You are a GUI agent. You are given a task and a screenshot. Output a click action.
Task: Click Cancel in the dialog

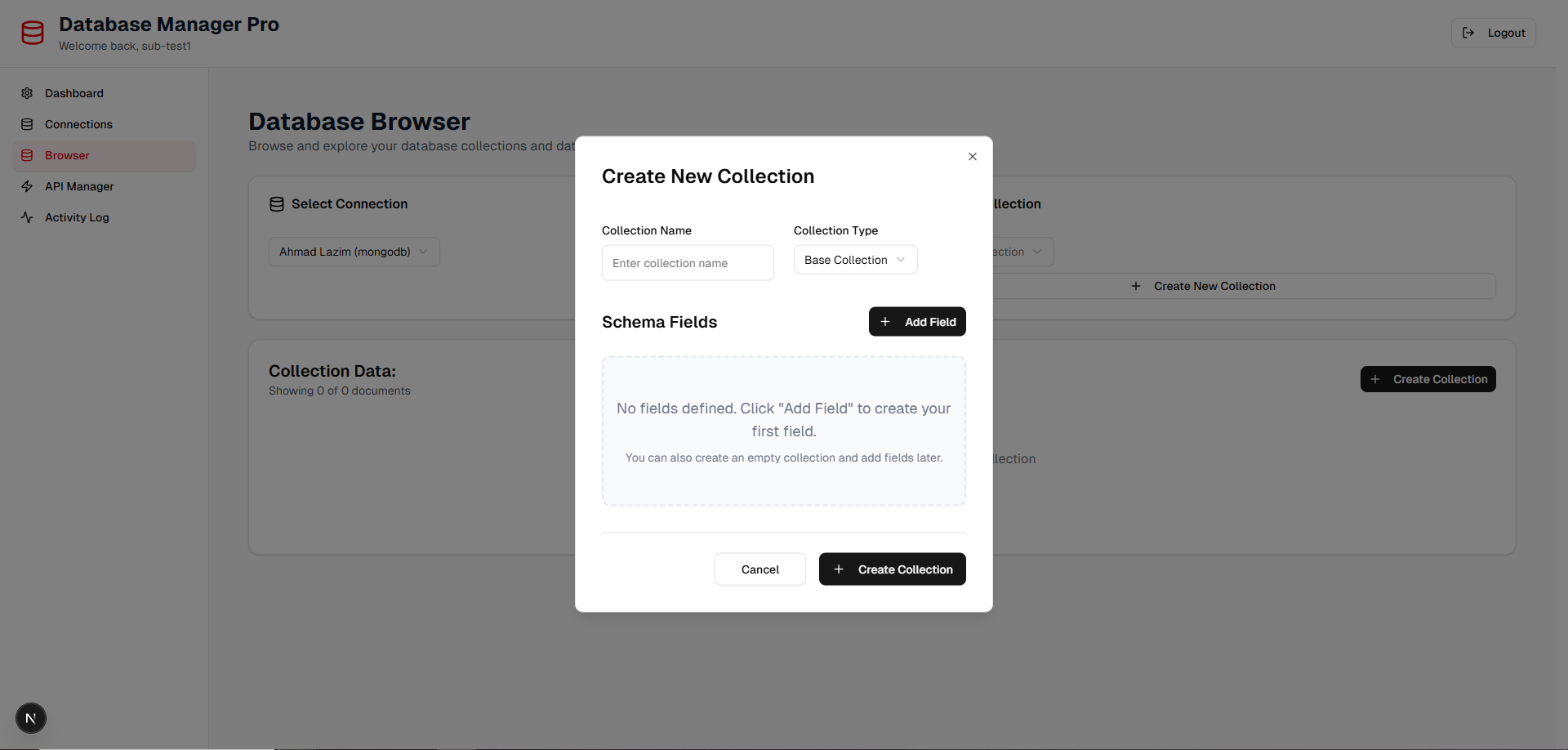click(760, 569)
